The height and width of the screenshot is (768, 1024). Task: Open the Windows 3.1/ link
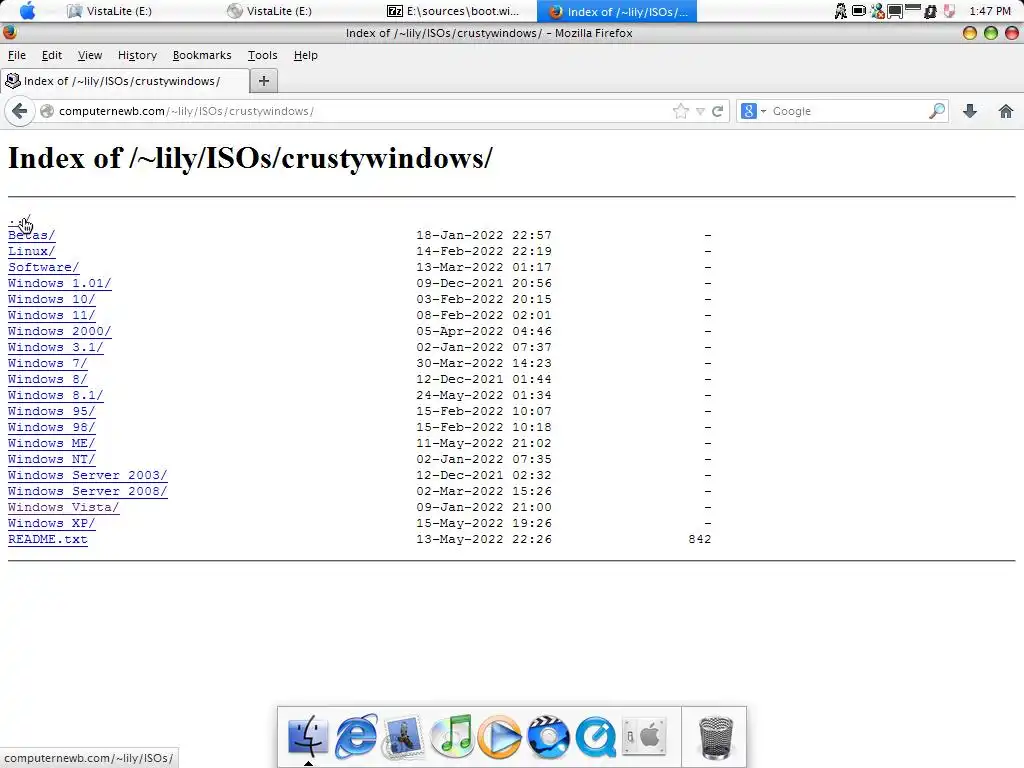[56, 347]
